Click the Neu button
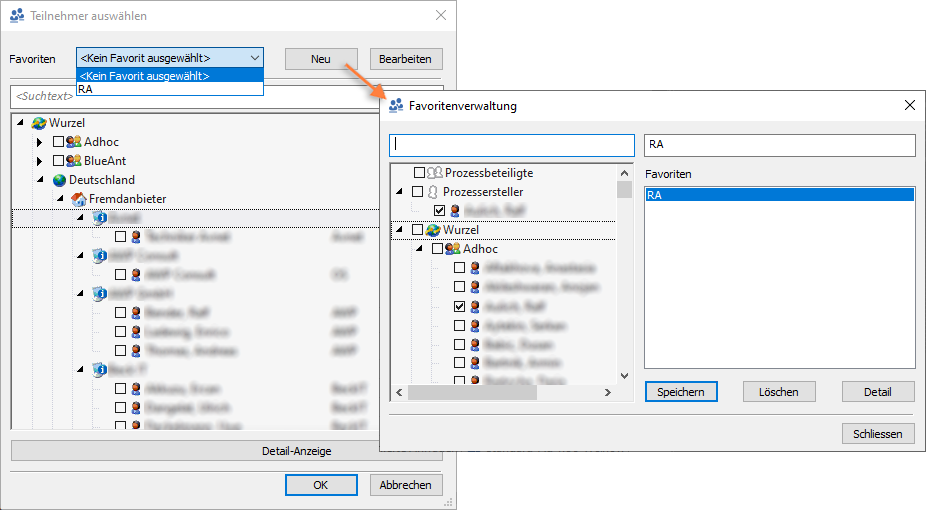 pos(321,59)
